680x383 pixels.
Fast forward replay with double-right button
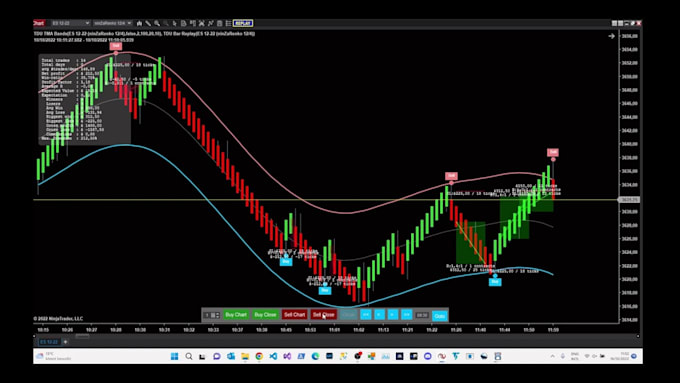click(406, 314)
